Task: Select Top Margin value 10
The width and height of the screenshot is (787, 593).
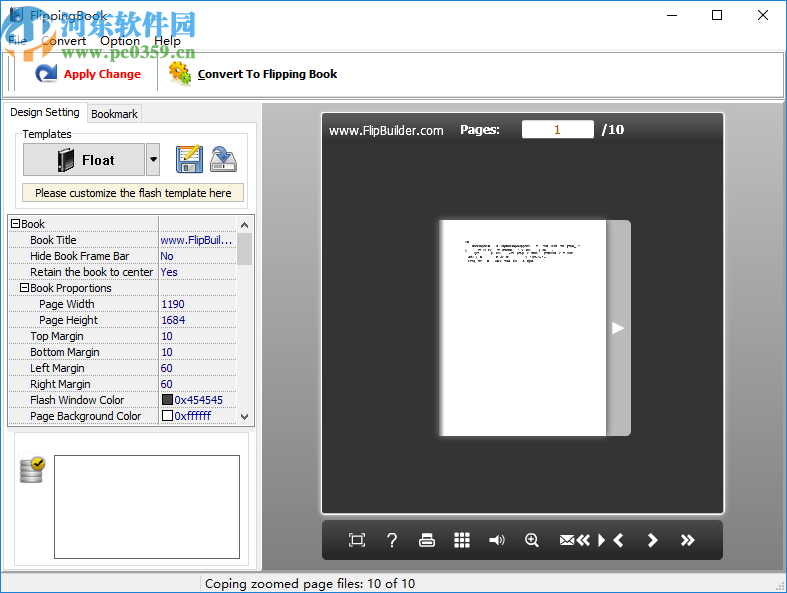Action: coord(197,336)
